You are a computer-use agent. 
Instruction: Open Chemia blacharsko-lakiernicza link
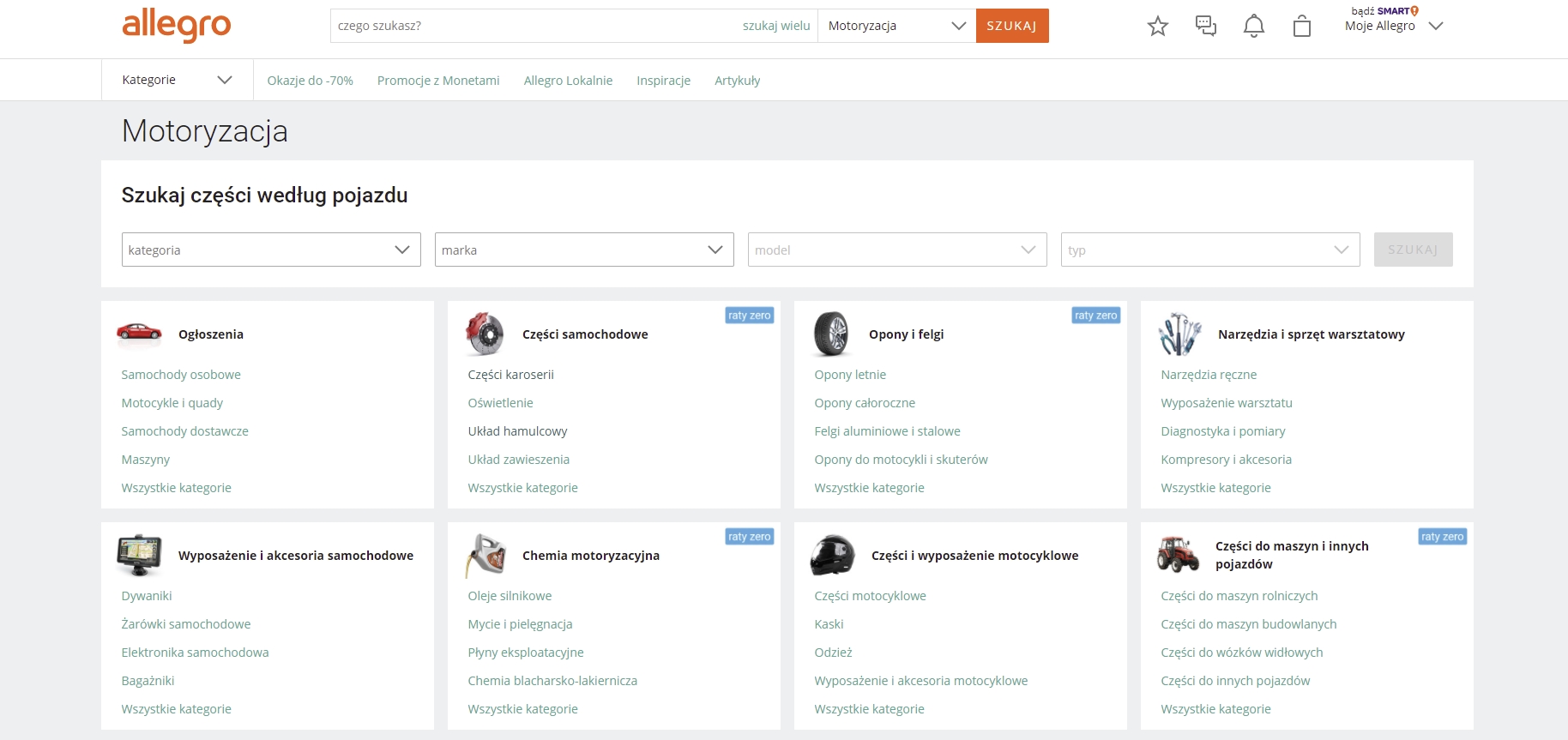tap(552, 681)
